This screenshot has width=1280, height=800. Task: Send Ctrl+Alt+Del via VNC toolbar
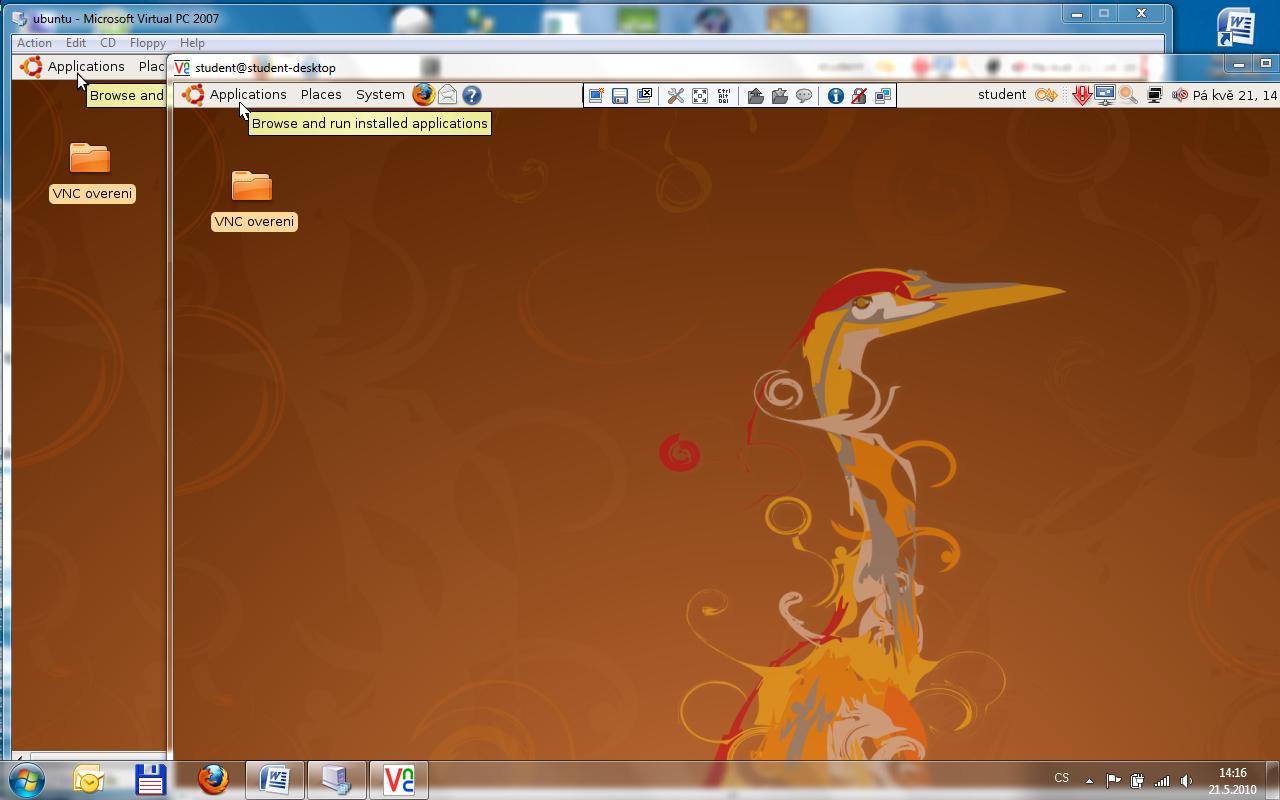pos(724,96)
